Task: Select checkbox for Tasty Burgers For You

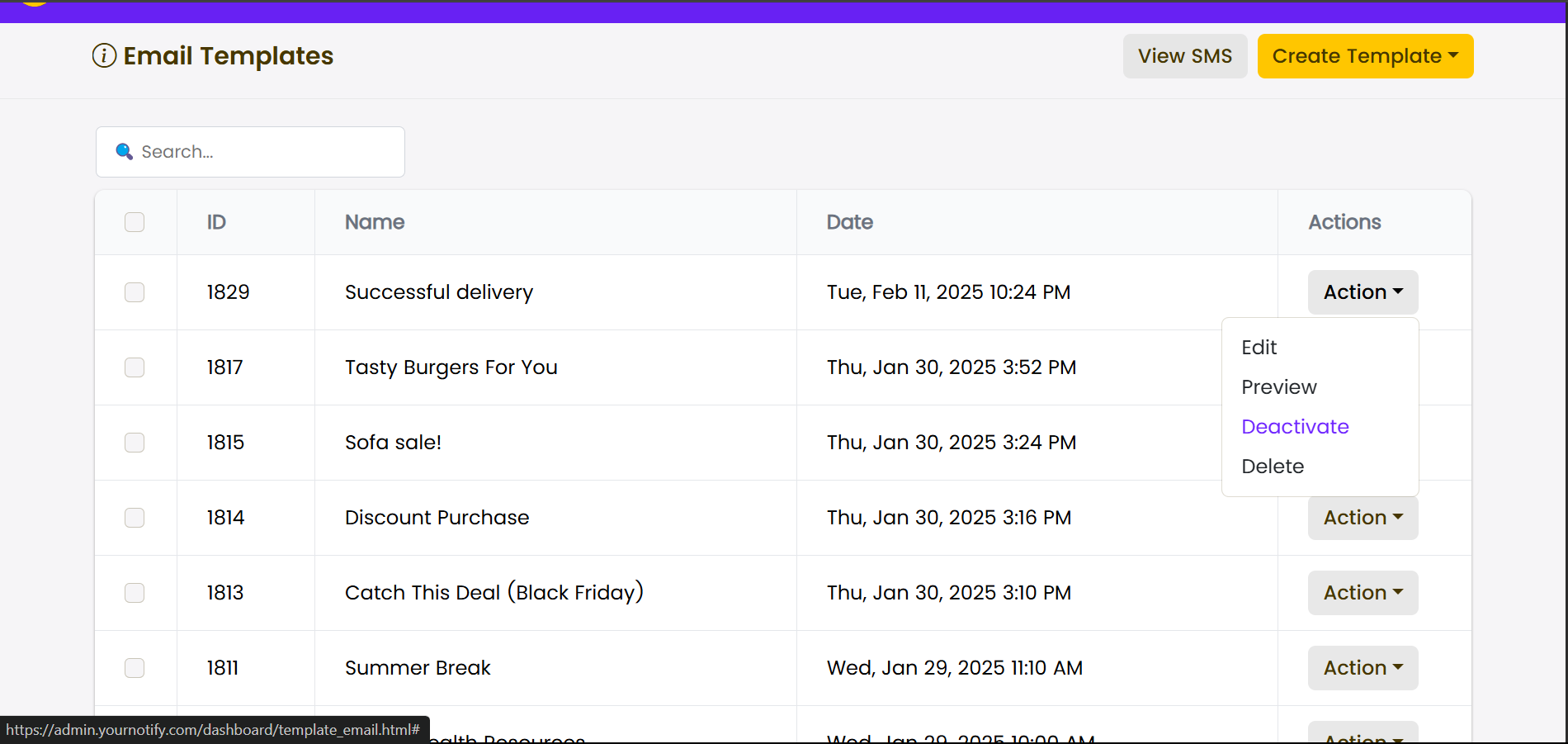Action: coord(135,367)
